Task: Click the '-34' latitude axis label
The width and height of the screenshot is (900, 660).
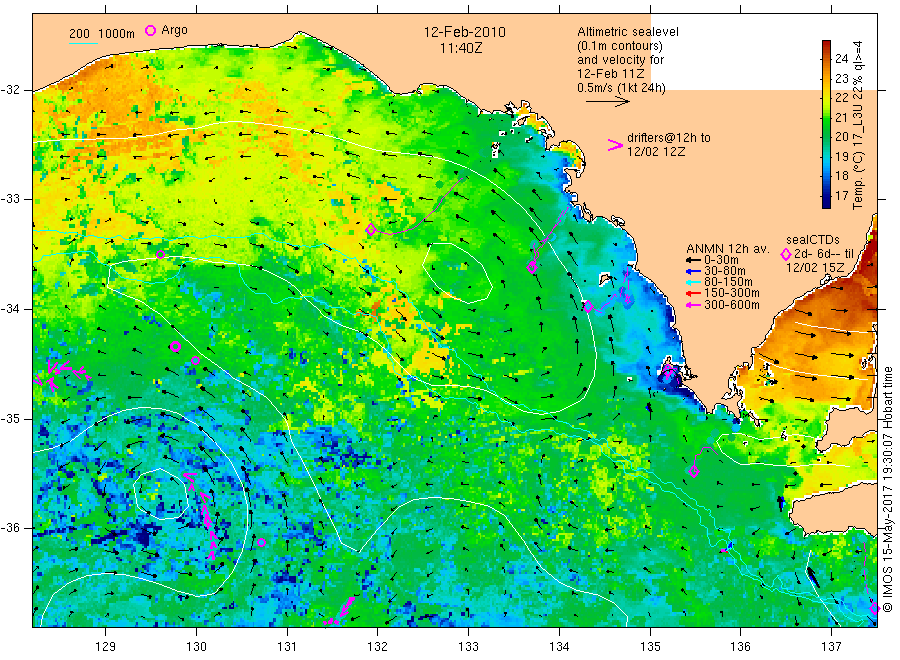Action: (x=10, y=309)
